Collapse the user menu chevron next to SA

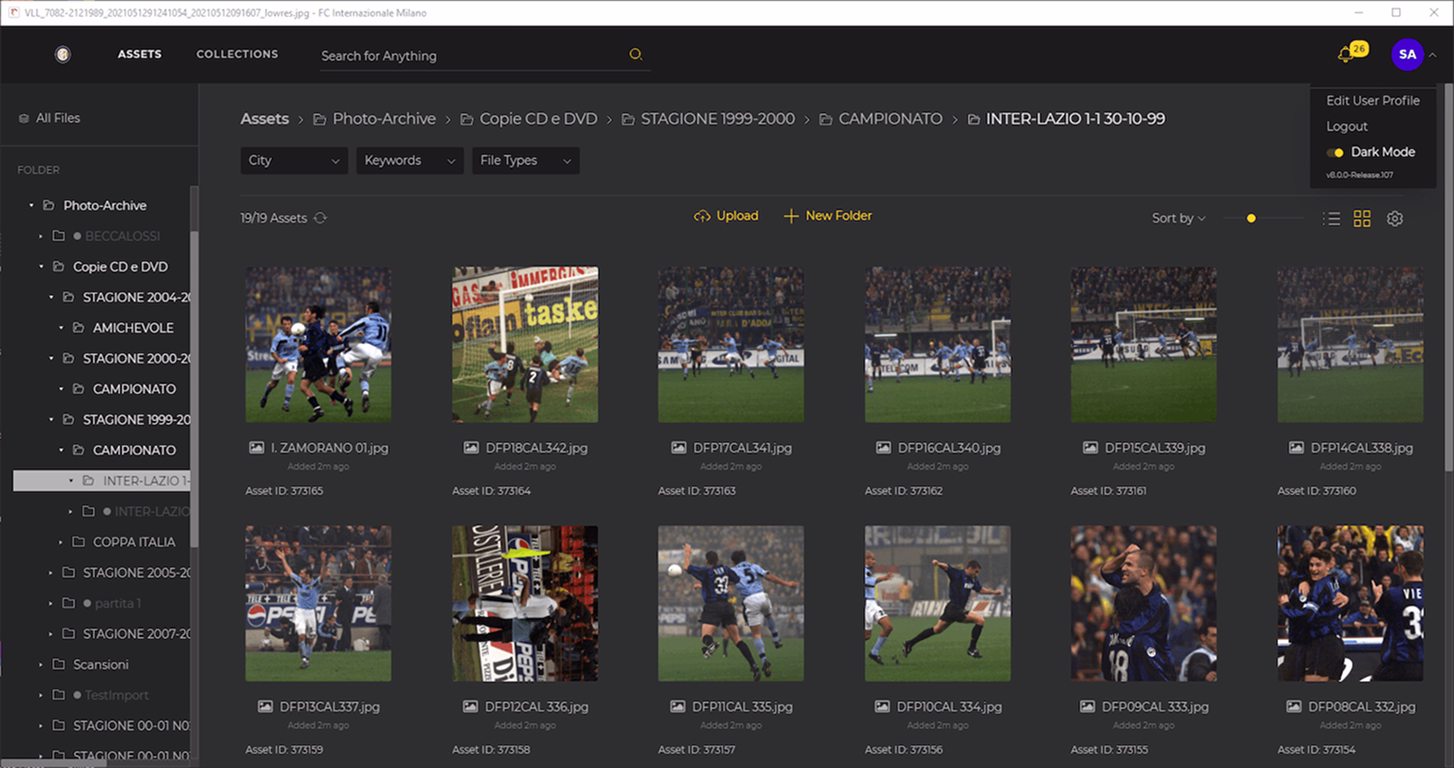pyautogui.click(x=1432, y=55)
